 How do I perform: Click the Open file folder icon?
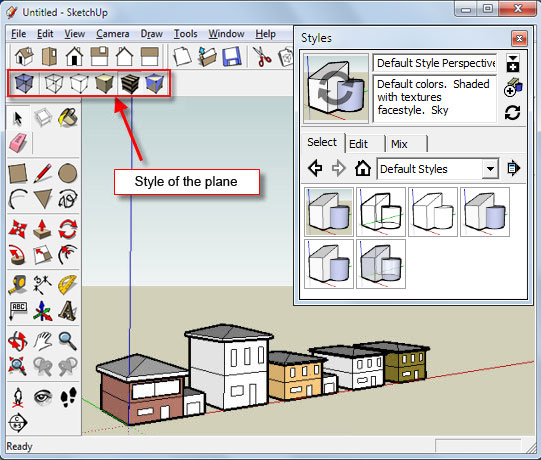(x=207, y=56)
